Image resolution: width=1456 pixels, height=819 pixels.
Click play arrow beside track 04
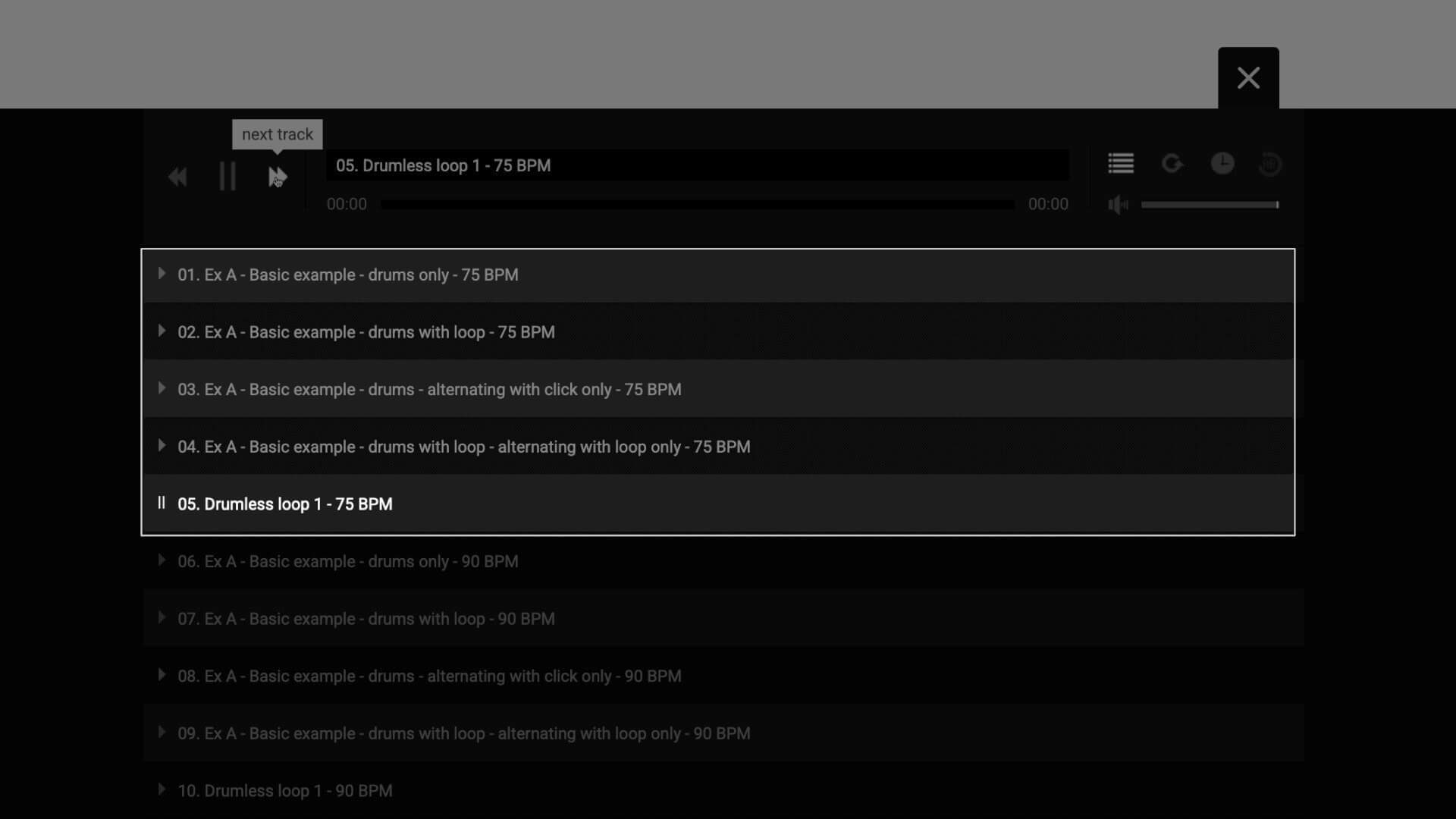[162, 446]
